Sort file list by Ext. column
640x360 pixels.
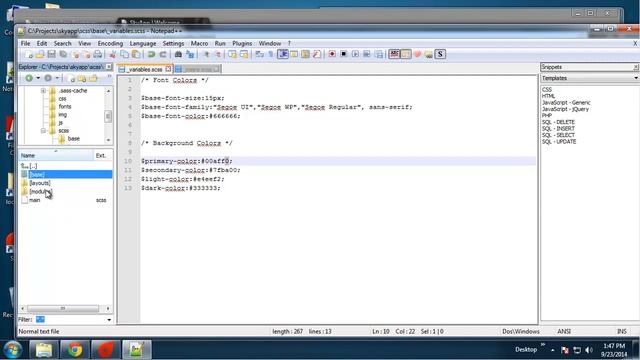[102, 156]
